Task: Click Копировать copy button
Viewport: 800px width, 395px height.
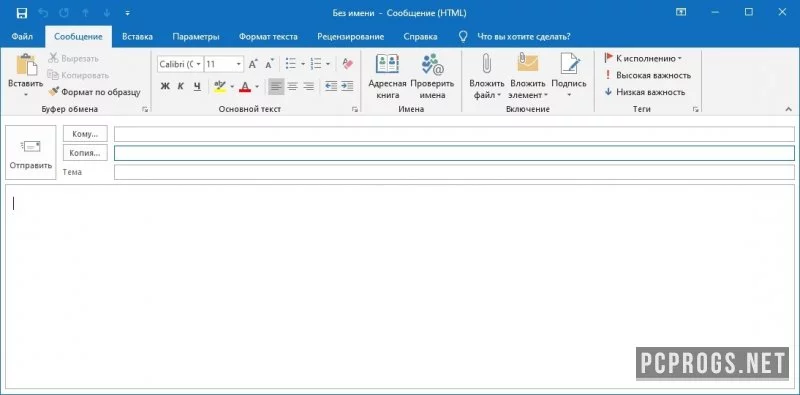Action: tap(78, 76)
